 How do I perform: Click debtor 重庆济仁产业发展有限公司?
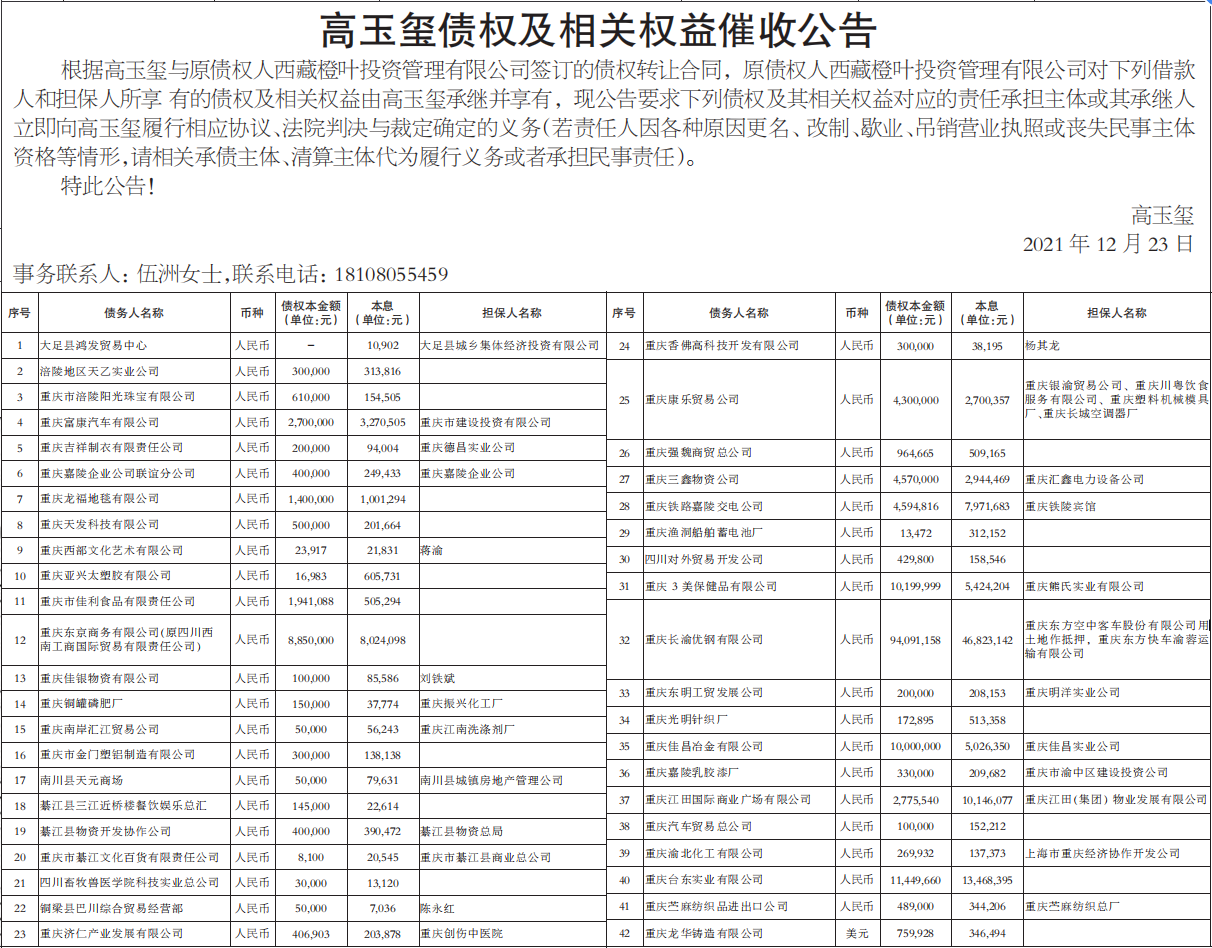tap(111, 935)
